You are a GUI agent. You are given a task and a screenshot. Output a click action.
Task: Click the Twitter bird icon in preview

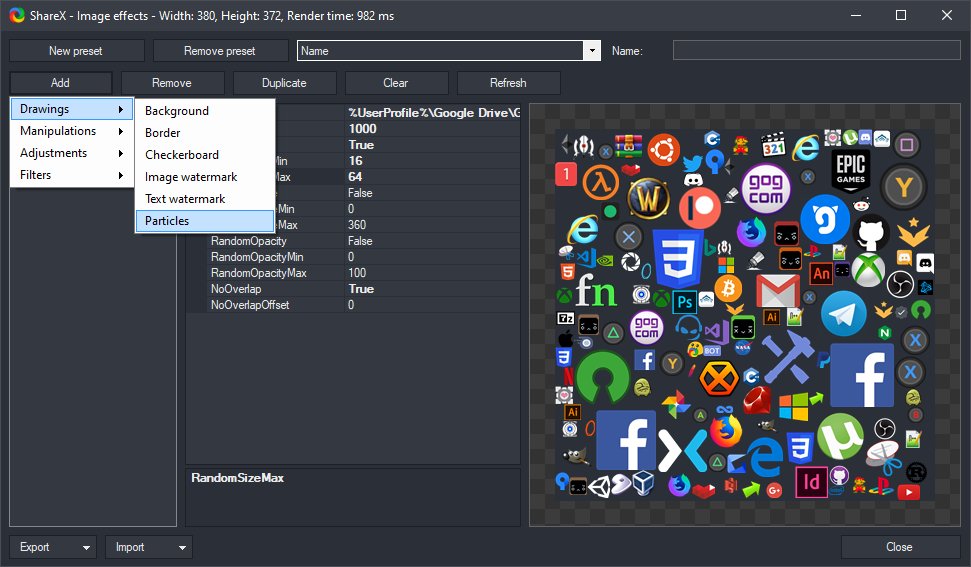click(x=692, y=163)
